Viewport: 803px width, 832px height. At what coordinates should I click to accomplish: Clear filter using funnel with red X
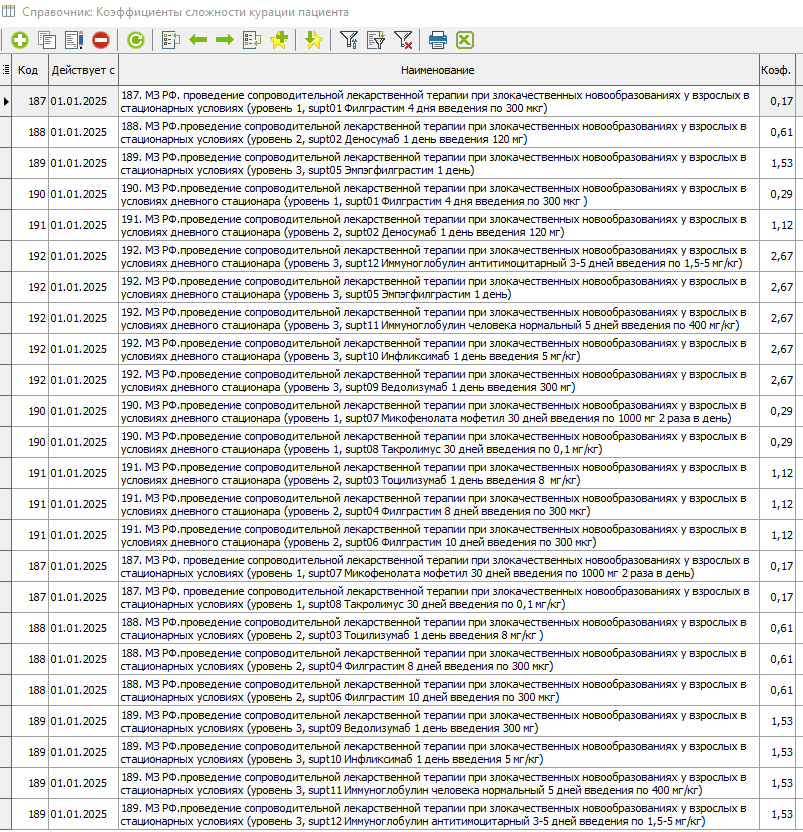point(403,40)
